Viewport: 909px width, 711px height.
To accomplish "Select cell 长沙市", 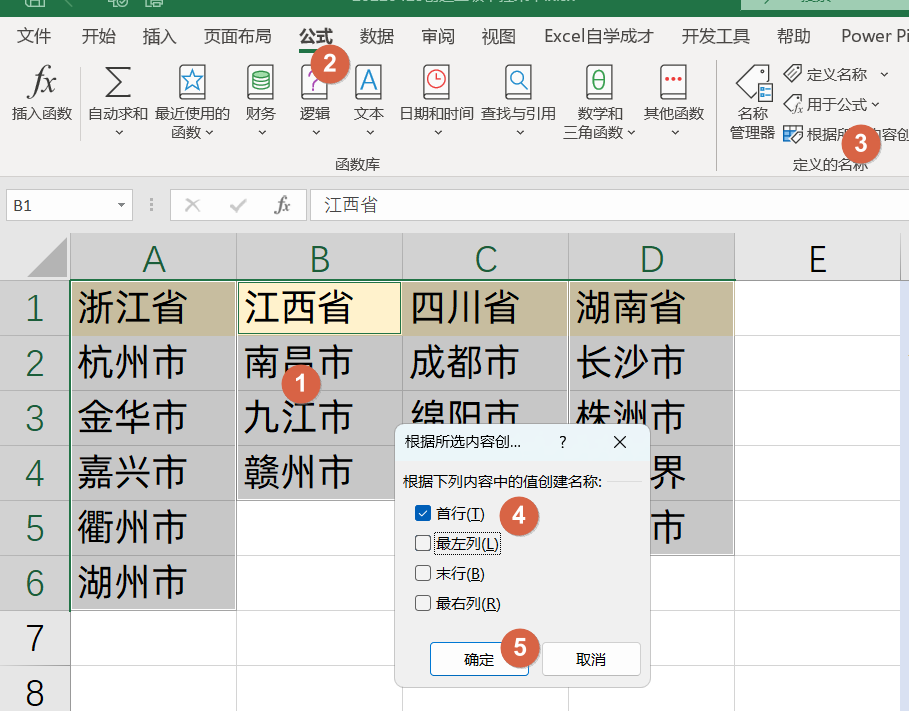I will [x=652, y=362].
